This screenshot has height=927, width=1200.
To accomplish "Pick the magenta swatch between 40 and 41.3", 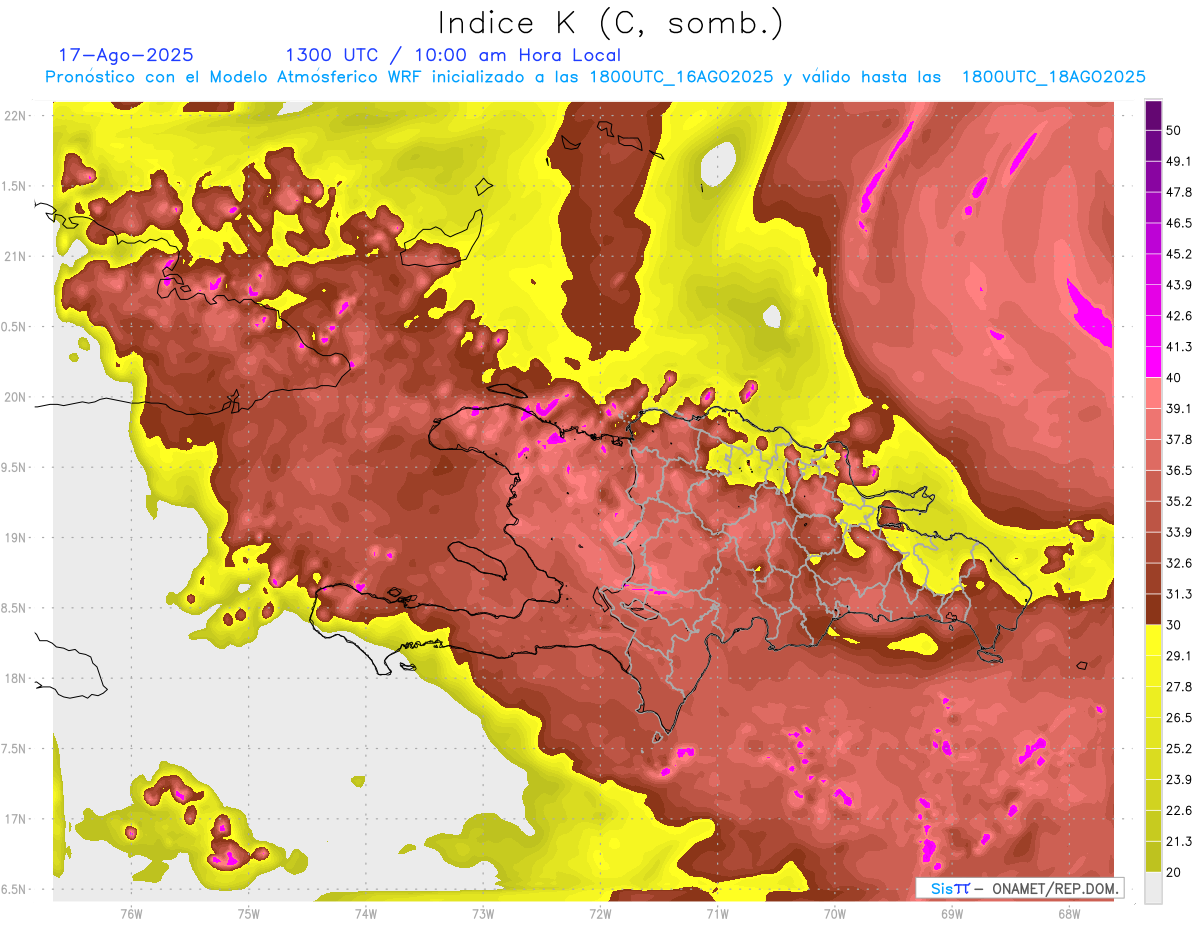I will click(x=1153, y=363).
